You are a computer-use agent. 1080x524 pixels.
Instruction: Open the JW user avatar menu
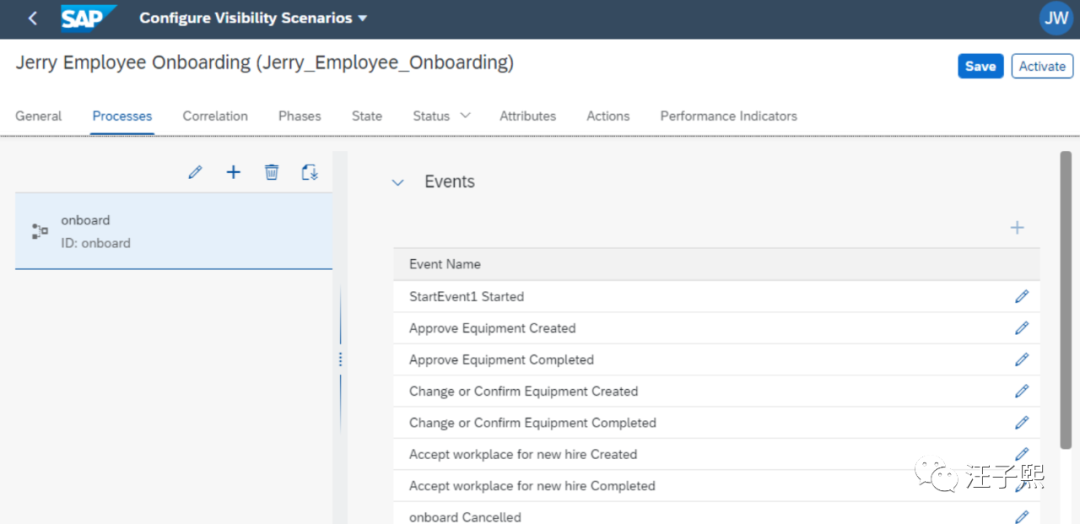click(x=1056, y=18)
